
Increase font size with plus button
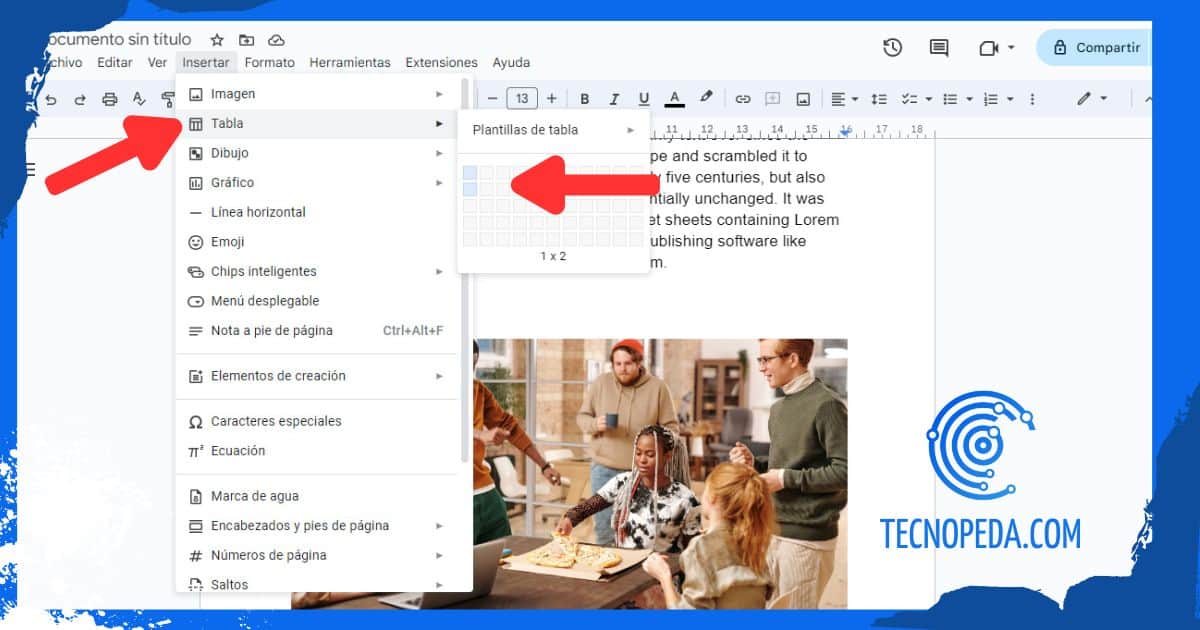[551, 99]
